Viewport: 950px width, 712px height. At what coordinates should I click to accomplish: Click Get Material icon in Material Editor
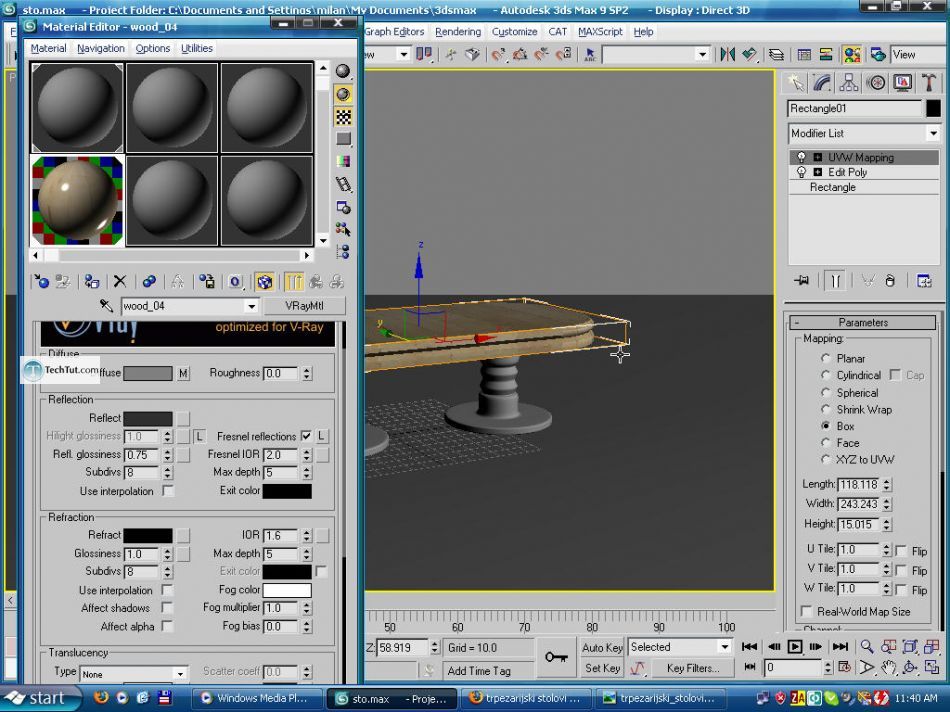pos(41,282)
